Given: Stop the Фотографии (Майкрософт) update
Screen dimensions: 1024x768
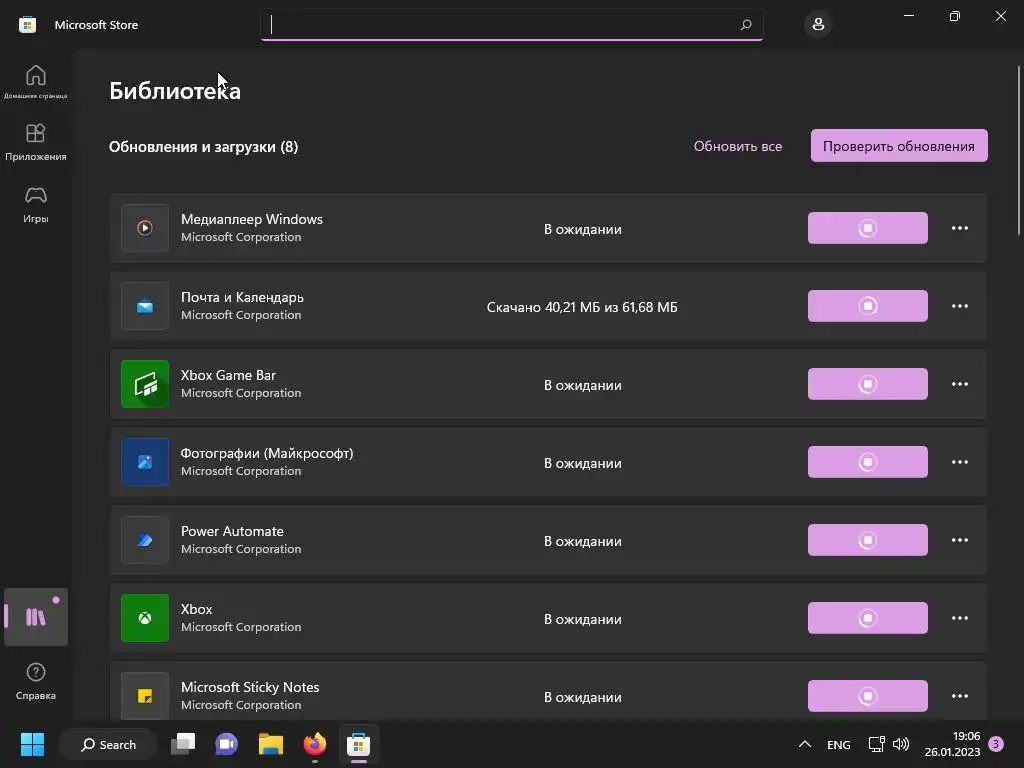Looking at the screenshot, I should click(867, 462).
